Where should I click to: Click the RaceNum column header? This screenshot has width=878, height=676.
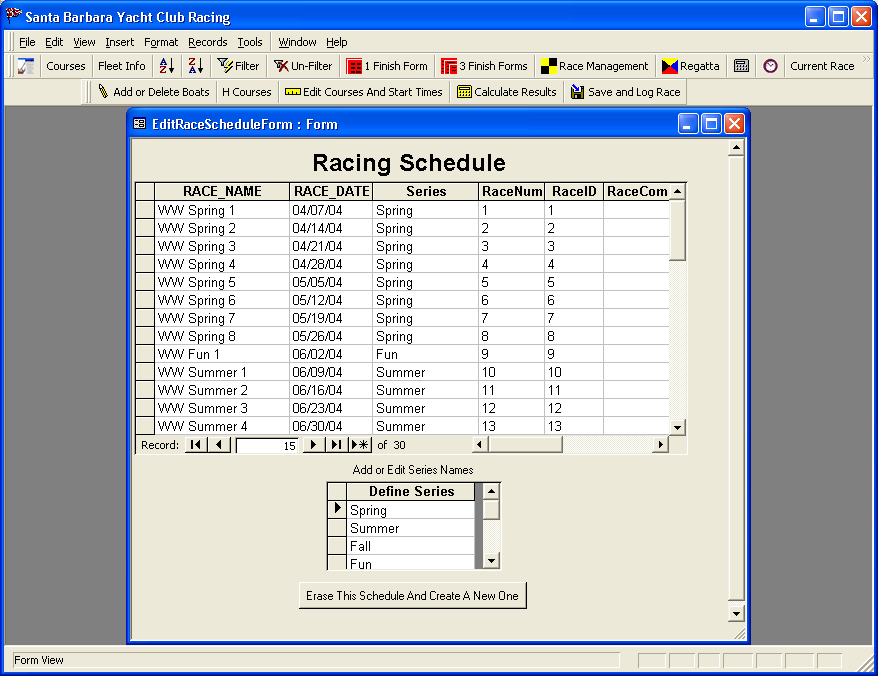point(512,192)
